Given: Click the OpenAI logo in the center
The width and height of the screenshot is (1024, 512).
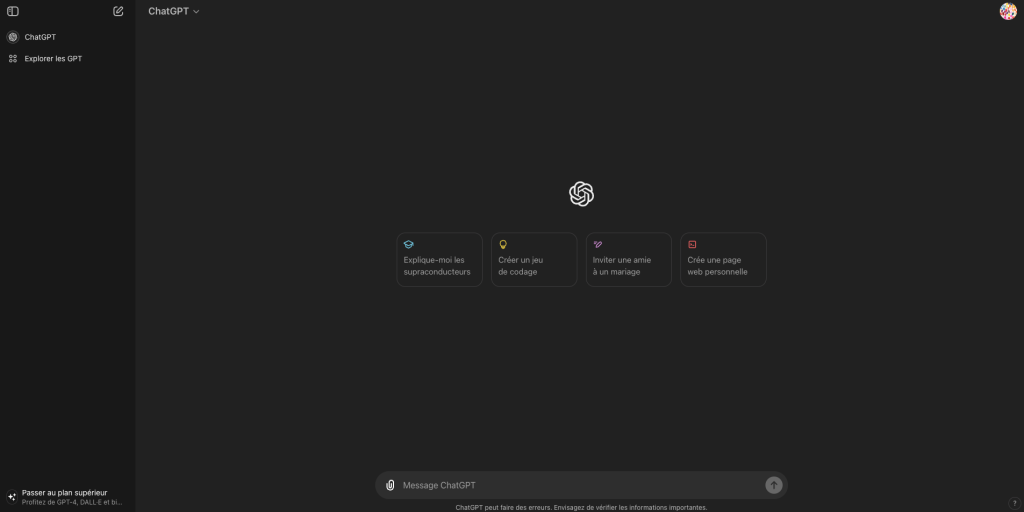Looking at the screenshot, I should point(581,194).
